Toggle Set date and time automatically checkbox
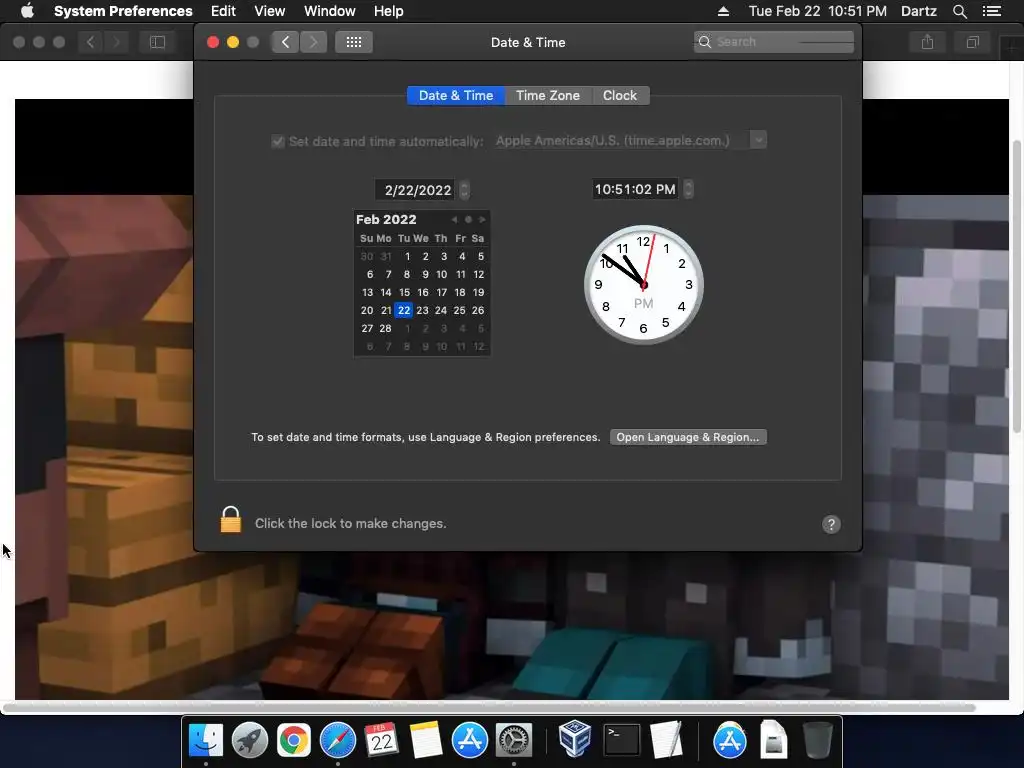The height and width of the screenshot is (768, 1024). coord(278,141)
